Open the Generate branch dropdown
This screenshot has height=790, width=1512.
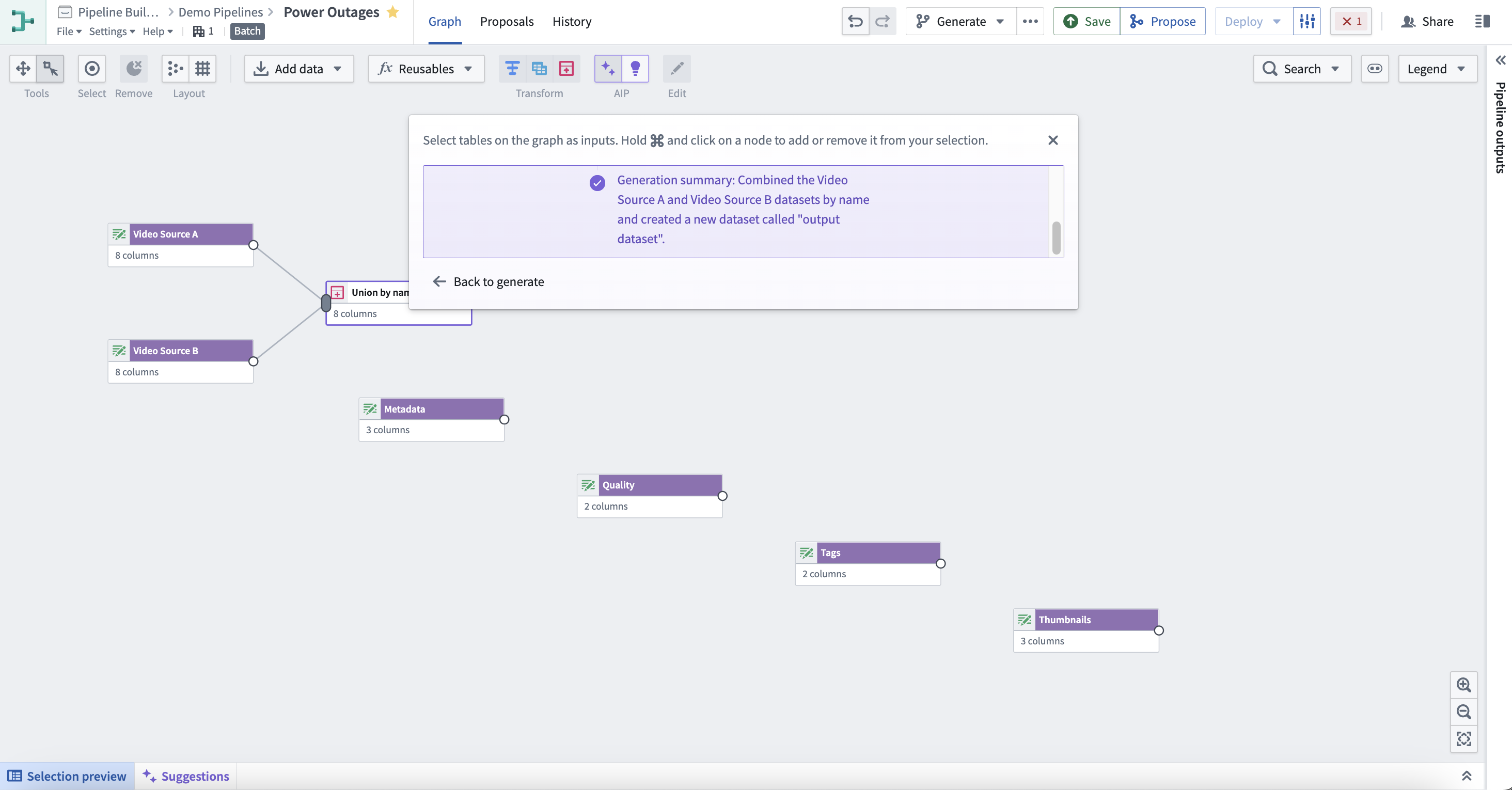pyautogui.click(x=961, y=22)
